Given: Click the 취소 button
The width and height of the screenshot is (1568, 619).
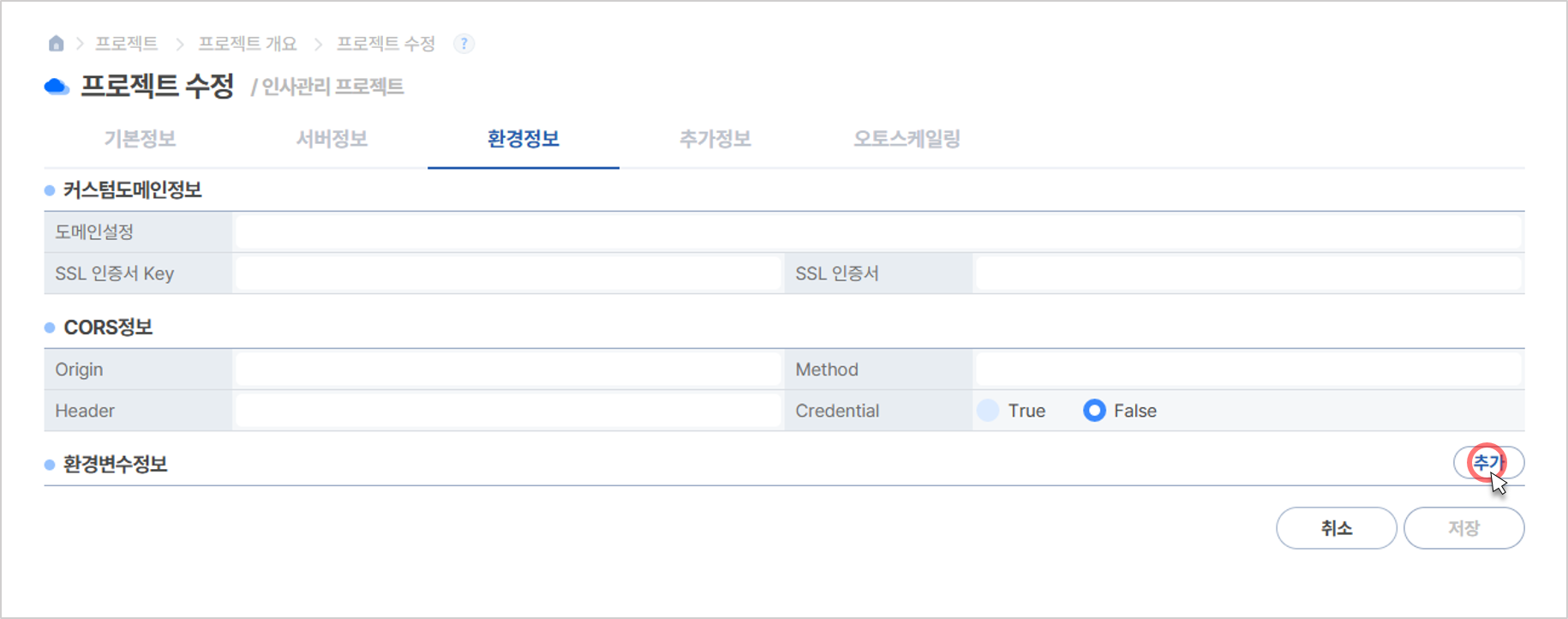Looking at the screenshot, I should point(1337,528).
